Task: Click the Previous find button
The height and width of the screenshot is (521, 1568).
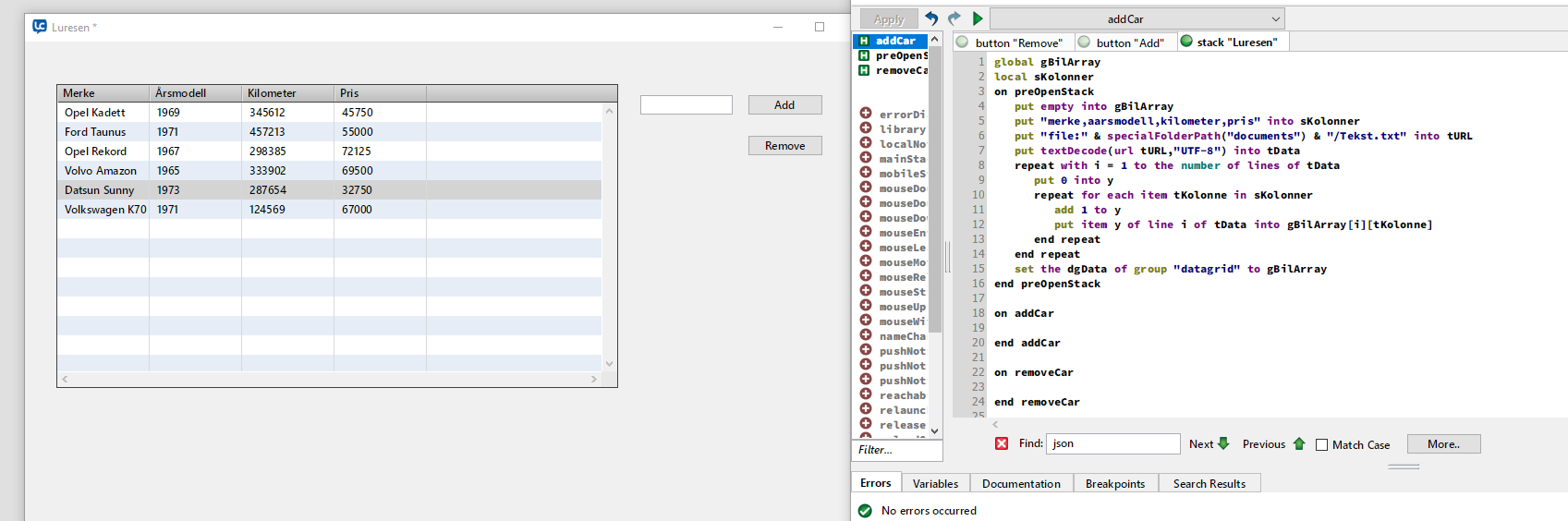Action: (1274, 443)
